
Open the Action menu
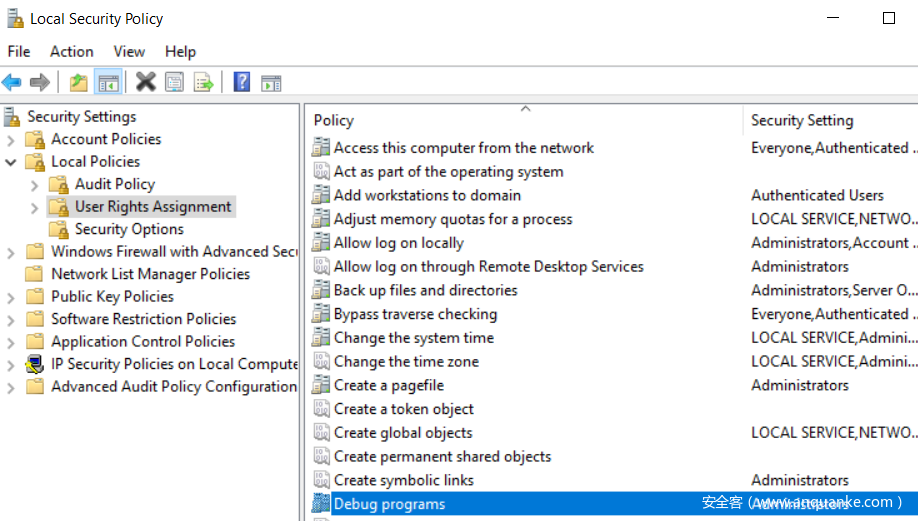pyautogui.click(x=71, y=51)
